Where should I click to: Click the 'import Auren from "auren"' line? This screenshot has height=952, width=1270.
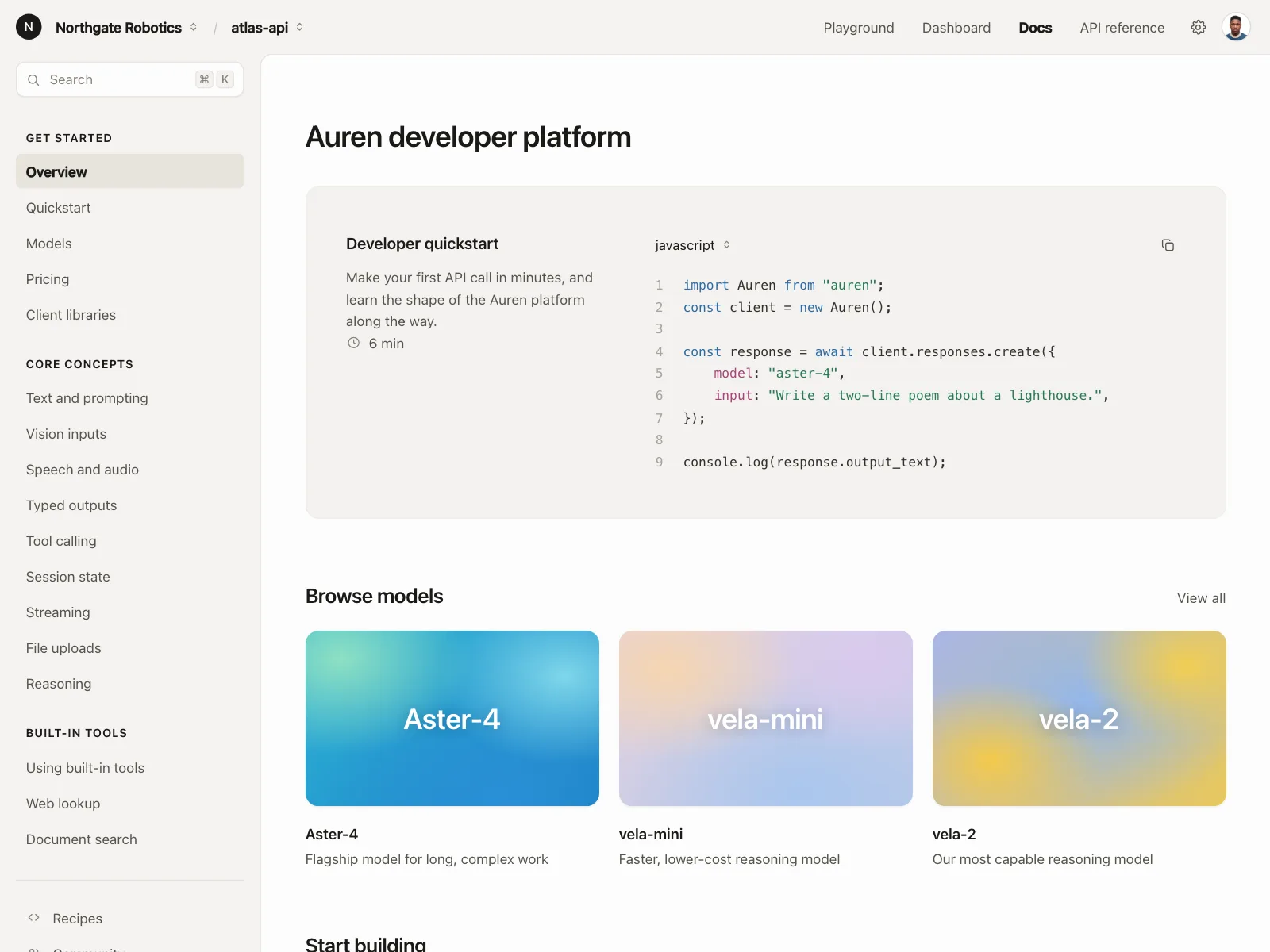(x=783, y=285)
